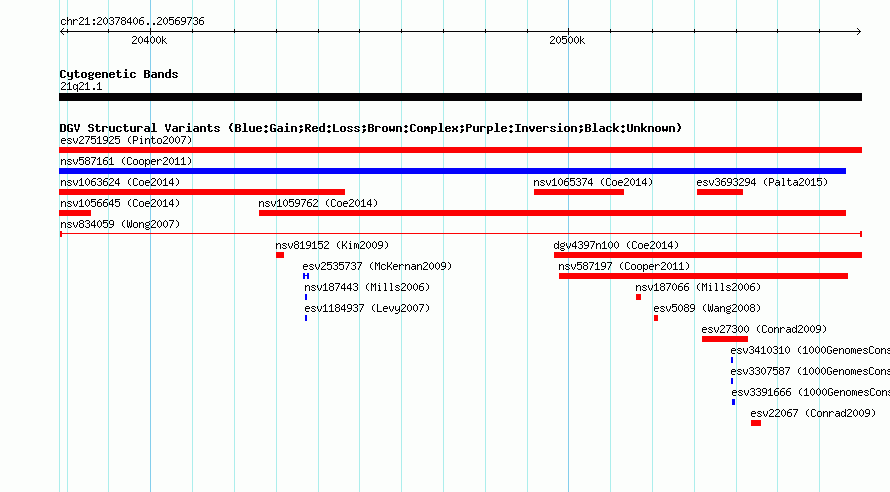The width and height of the screenshot is (890, 492).
Task: Click red bar under nsv1065374
Action: coord(579,192)
